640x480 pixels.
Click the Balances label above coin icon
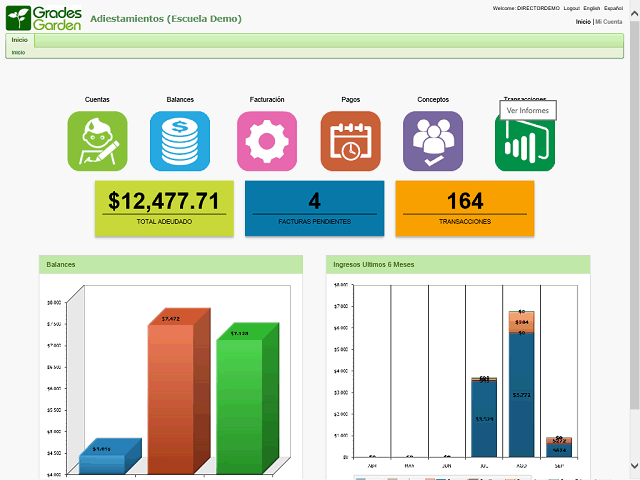[180, 100]
